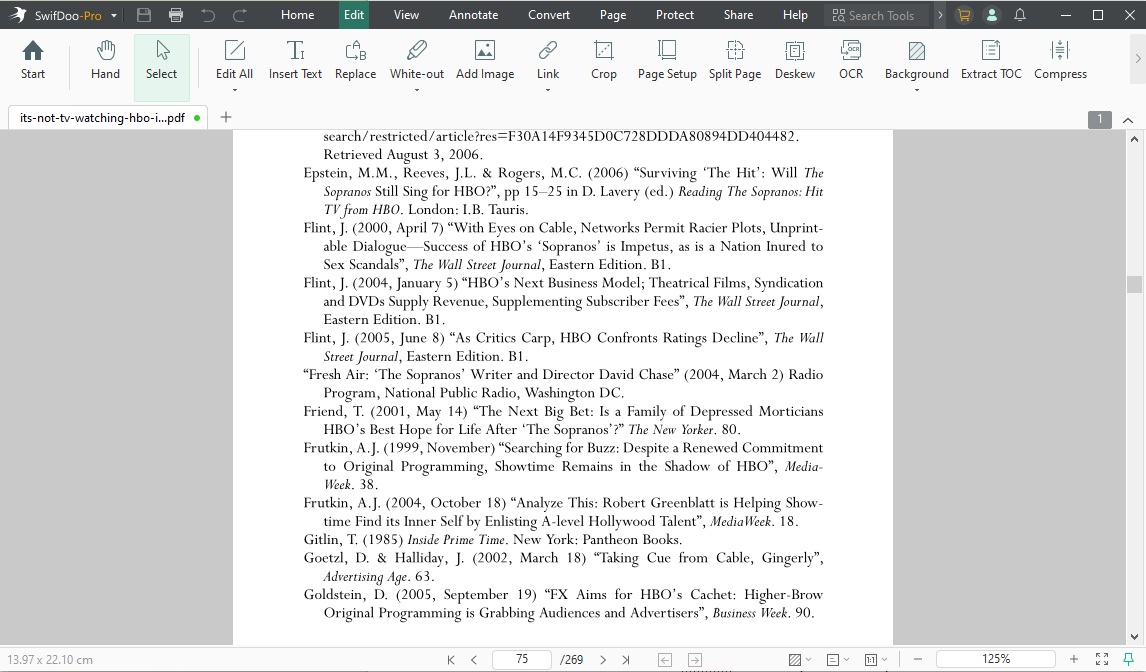The image size is (1146, 672).
Task: Open the shopping cart icon
Action: click(x=964, y=15)
